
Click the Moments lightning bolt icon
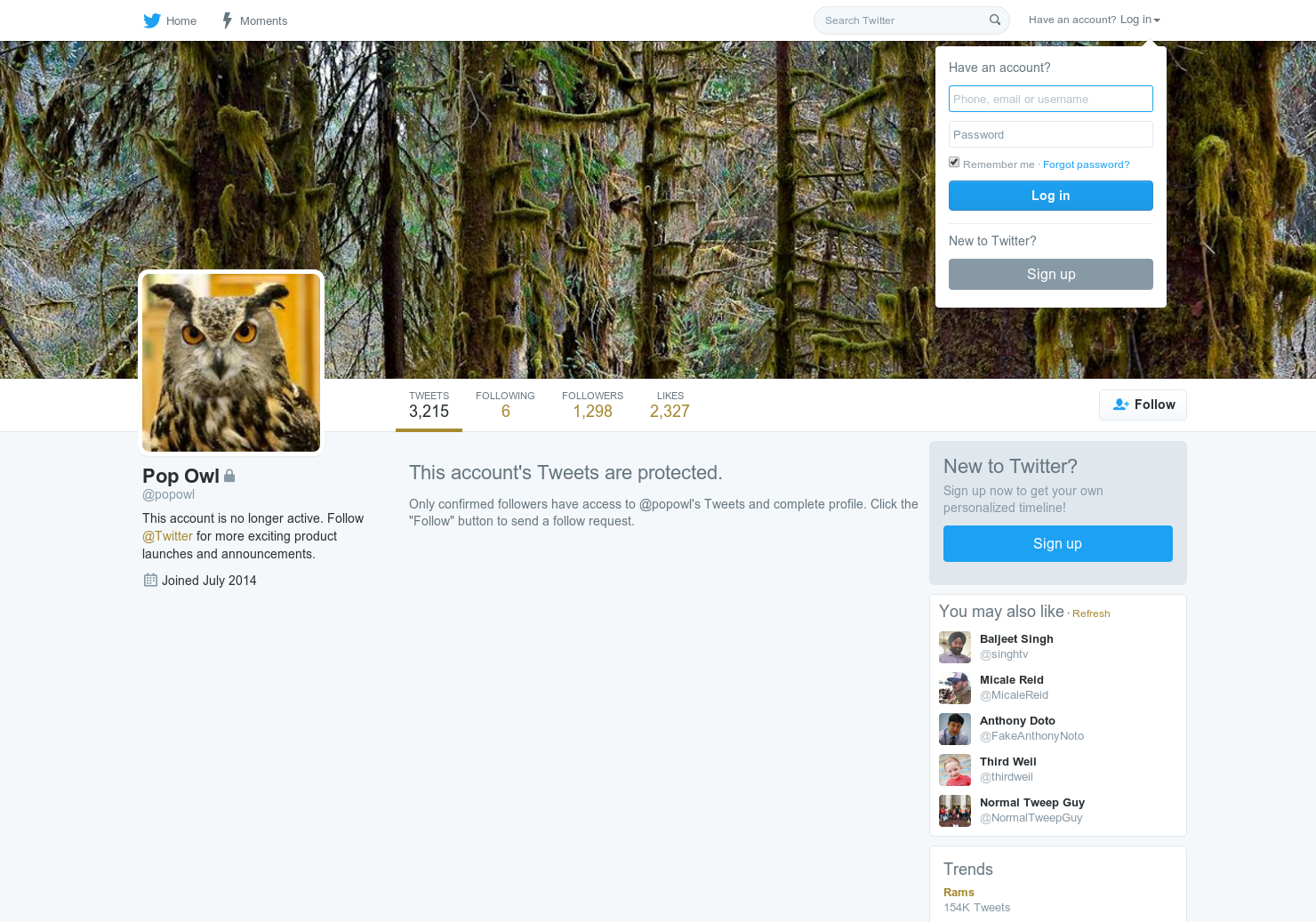click(x=228, y=20)
